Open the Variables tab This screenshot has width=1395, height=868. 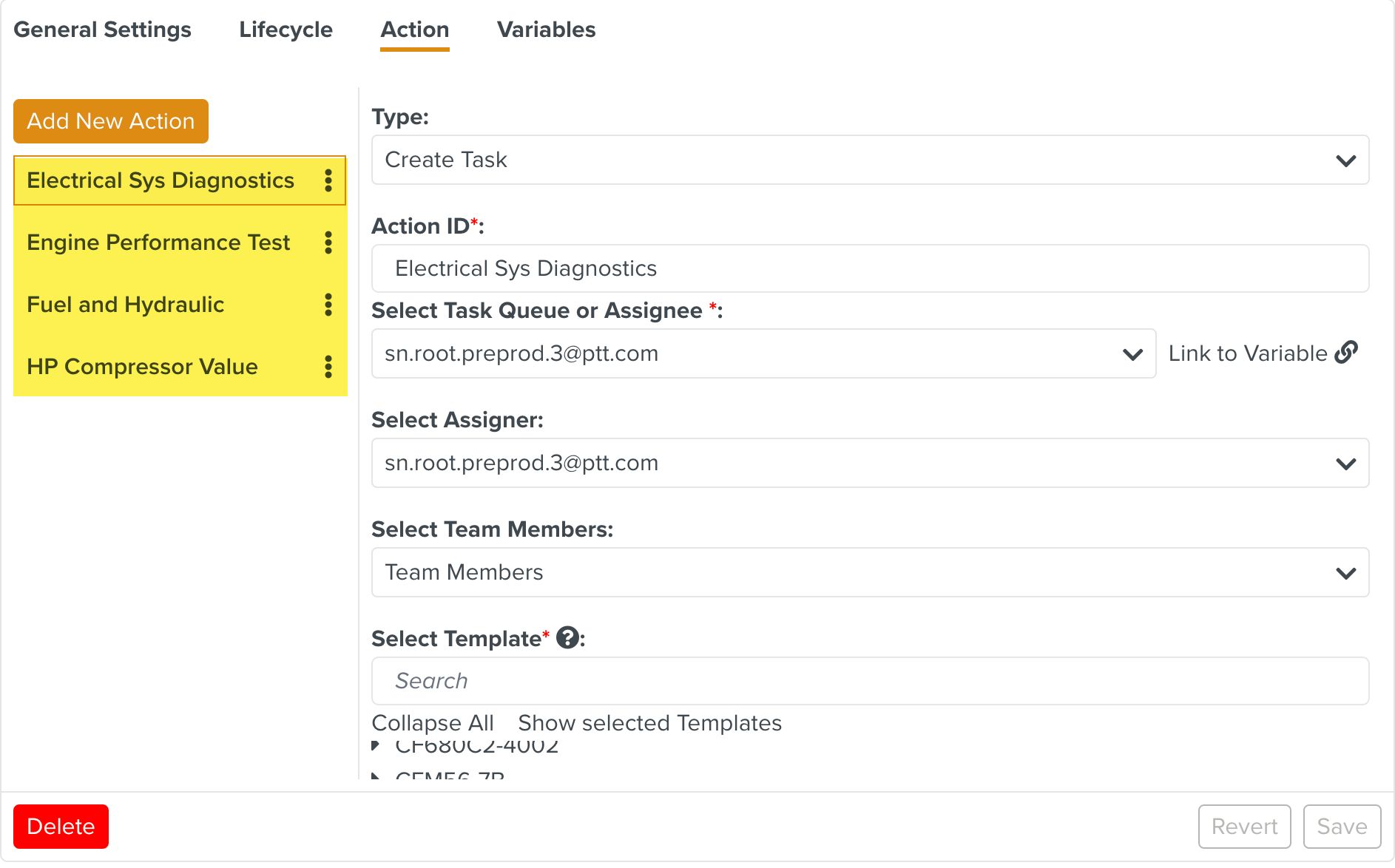click(546, 30)
